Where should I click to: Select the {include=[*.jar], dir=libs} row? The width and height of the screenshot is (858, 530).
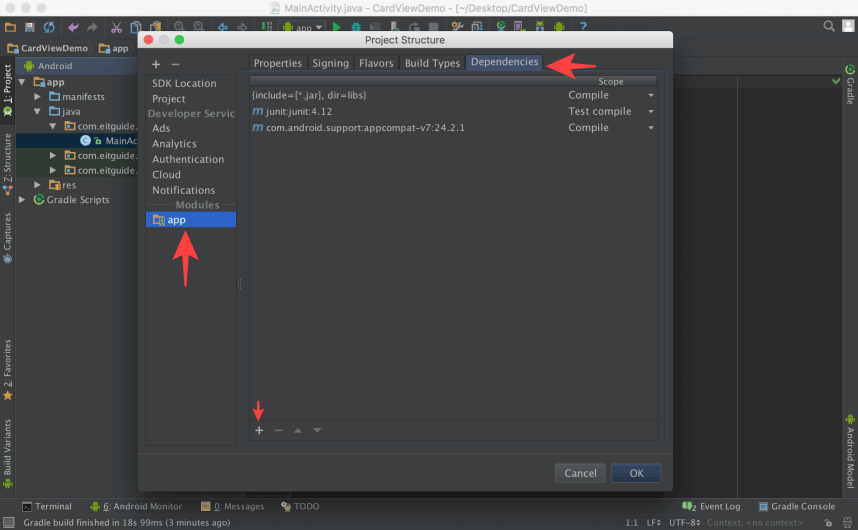[x=453, y=95]
